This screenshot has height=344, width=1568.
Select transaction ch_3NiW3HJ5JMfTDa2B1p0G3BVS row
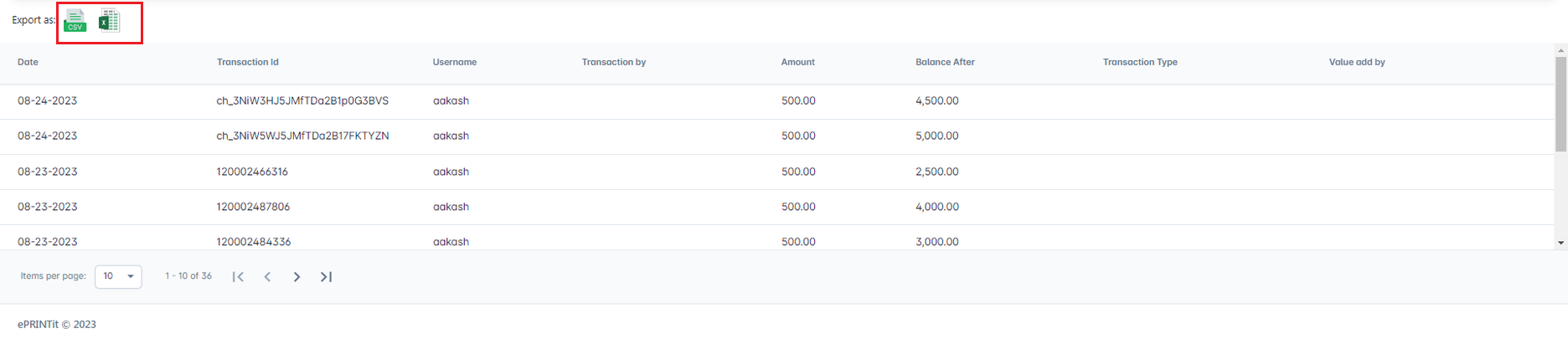pos(302,100)
